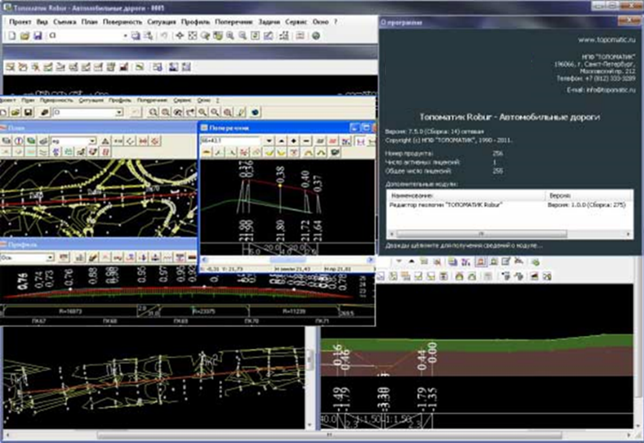The width and height of the screenshot is (644, 443).
Task: Open the Поперечник menu in main menu bar
Action: point(233,22)
